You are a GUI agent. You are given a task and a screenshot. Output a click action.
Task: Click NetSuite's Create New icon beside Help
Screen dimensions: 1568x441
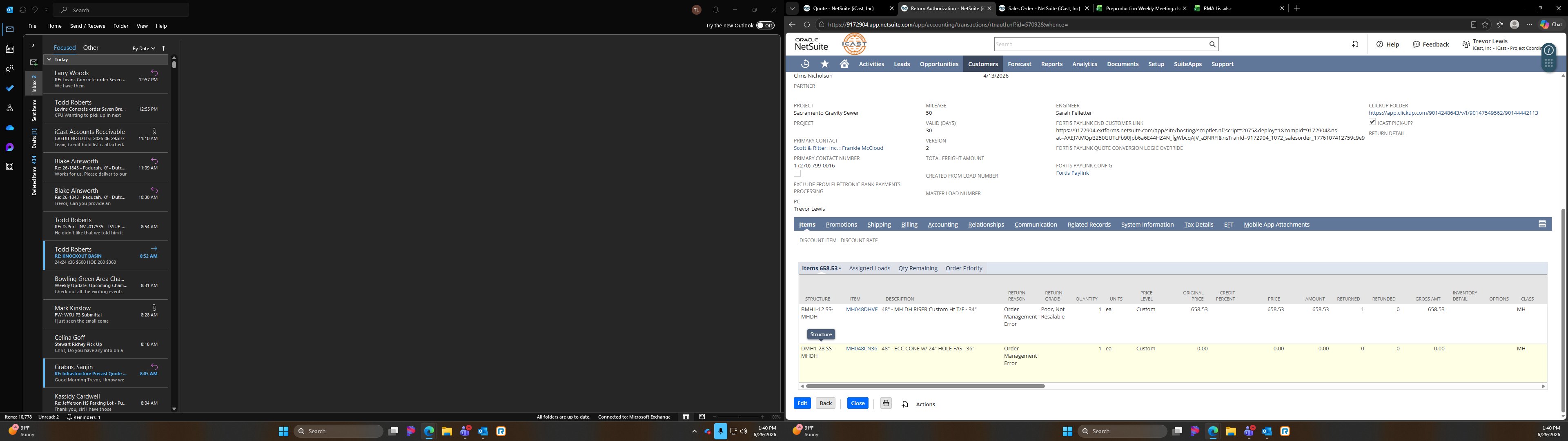pyautogui.click(x=1355, y=44)
